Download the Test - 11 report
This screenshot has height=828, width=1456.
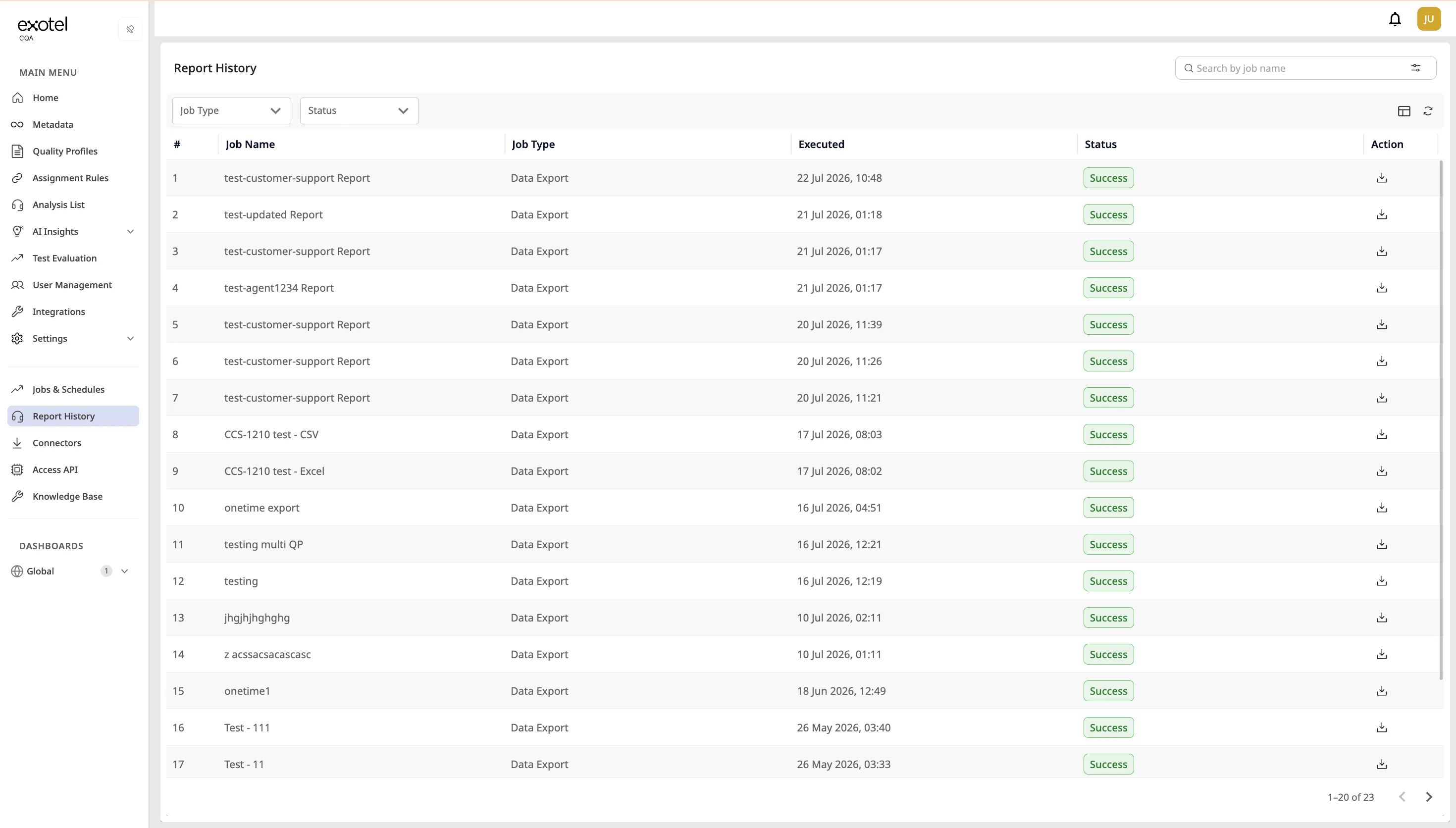(1382, 764)
